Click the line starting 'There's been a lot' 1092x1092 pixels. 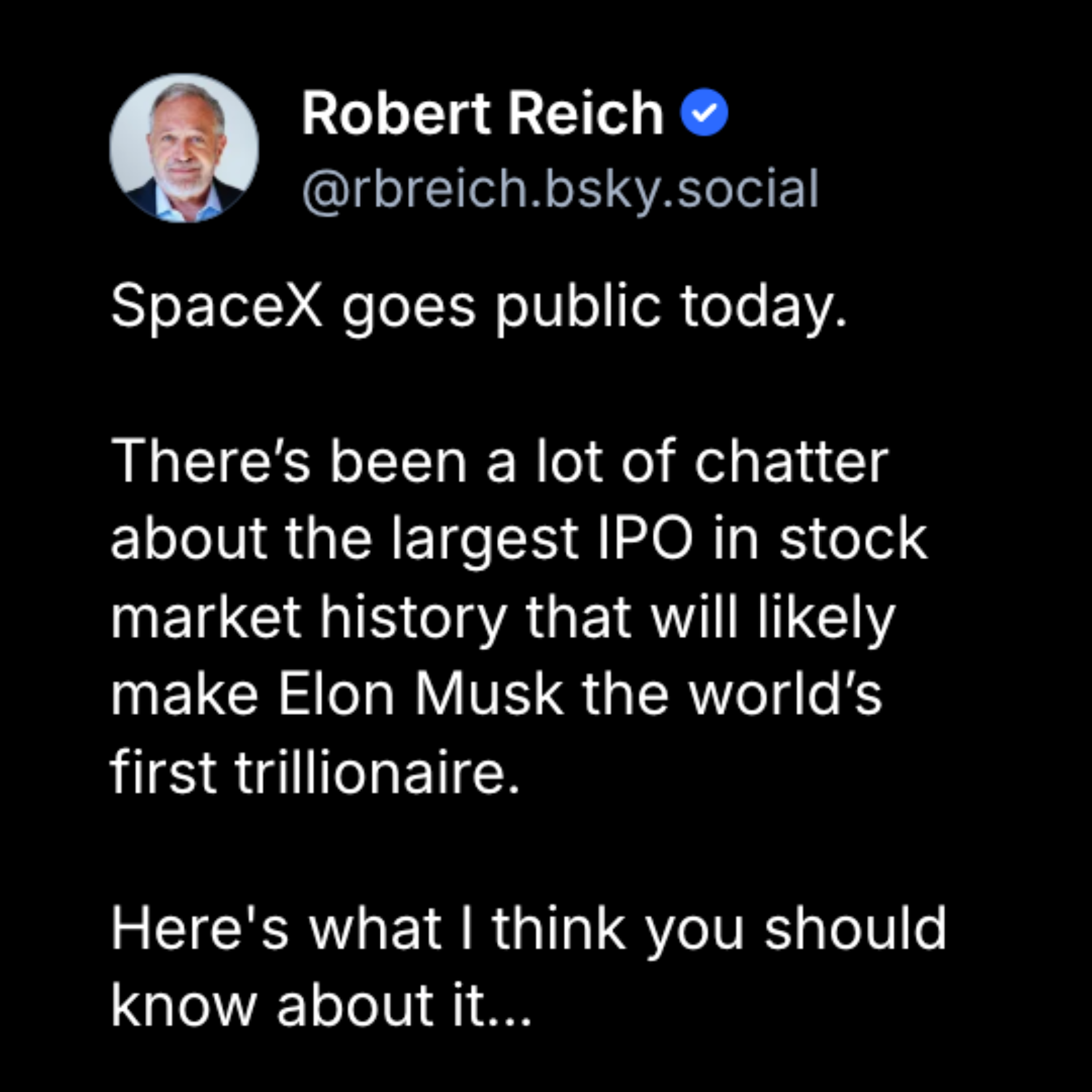click(500, 462)
